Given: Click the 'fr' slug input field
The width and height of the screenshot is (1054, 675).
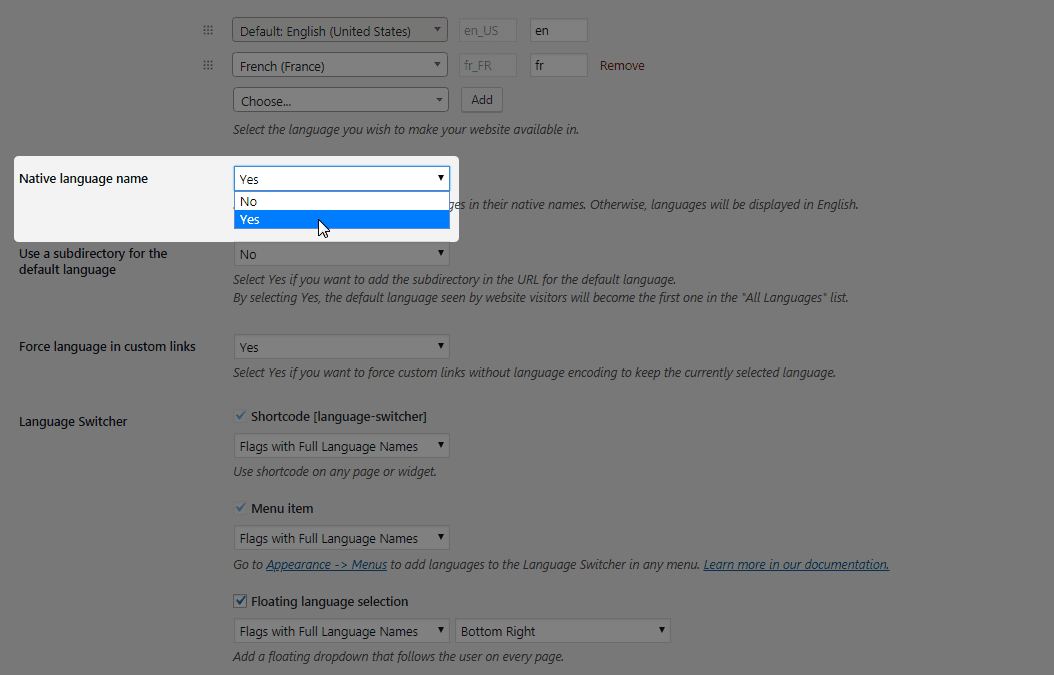Looking at the screenshot, I should tap(558, 66).
